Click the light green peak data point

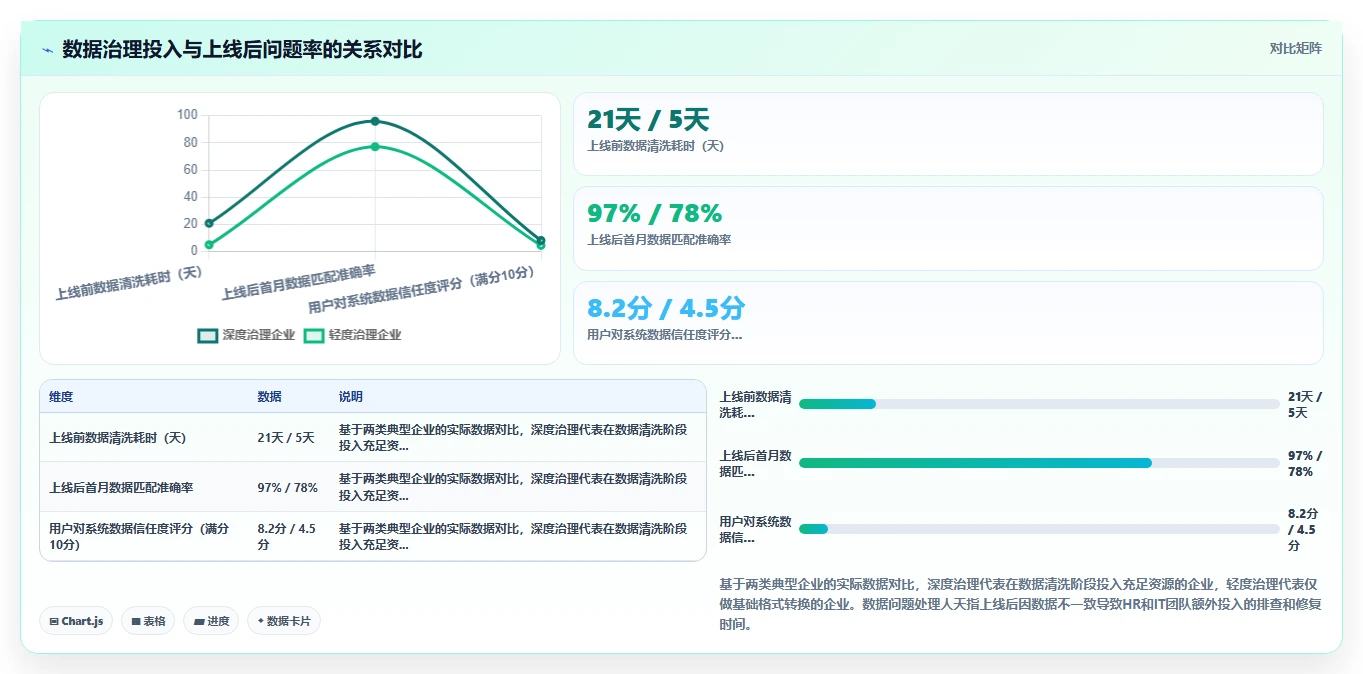pos(375,146)
